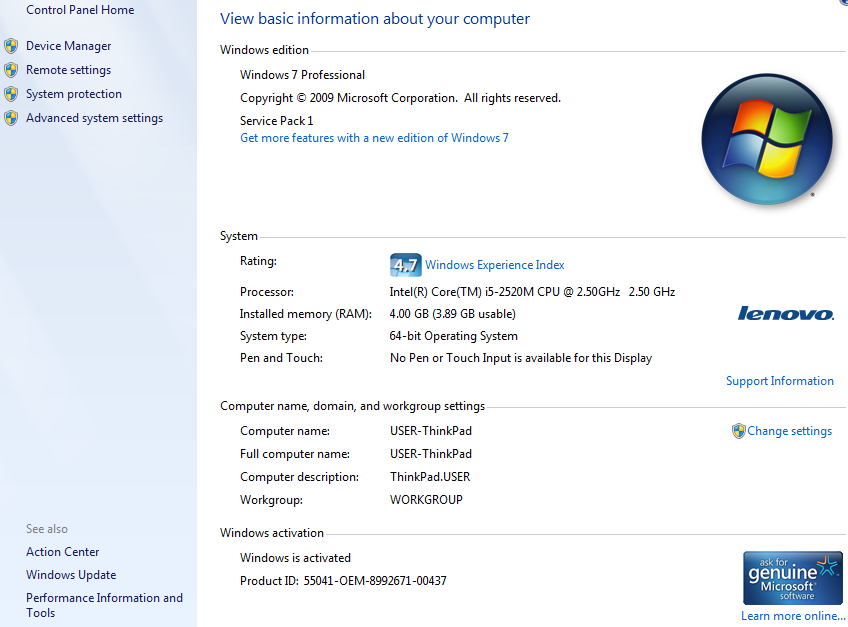
Task: Click the 'Computer name, domain, and workgroup settings' heading
Action: [x=353, y=406]
